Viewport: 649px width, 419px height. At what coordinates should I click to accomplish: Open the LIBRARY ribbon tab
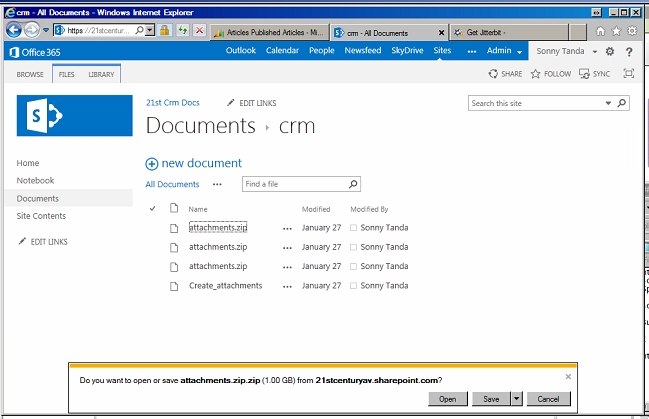(101, 75)
